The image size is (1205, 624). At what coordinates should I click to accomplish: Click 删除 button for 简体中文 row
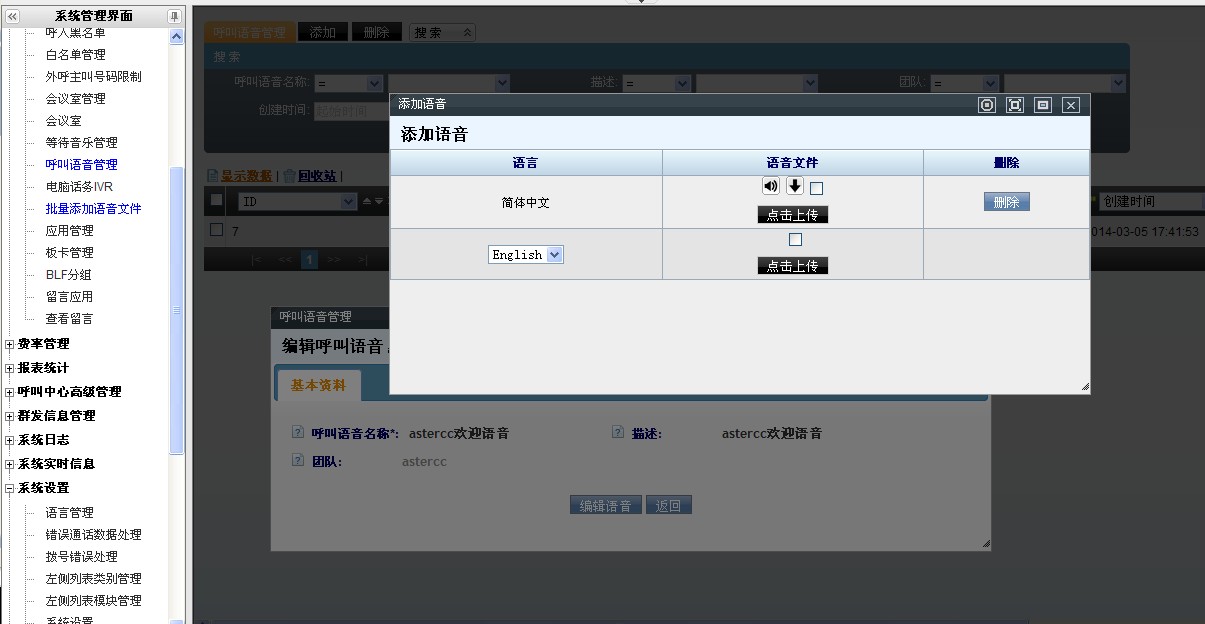[x=1006, y=202]
